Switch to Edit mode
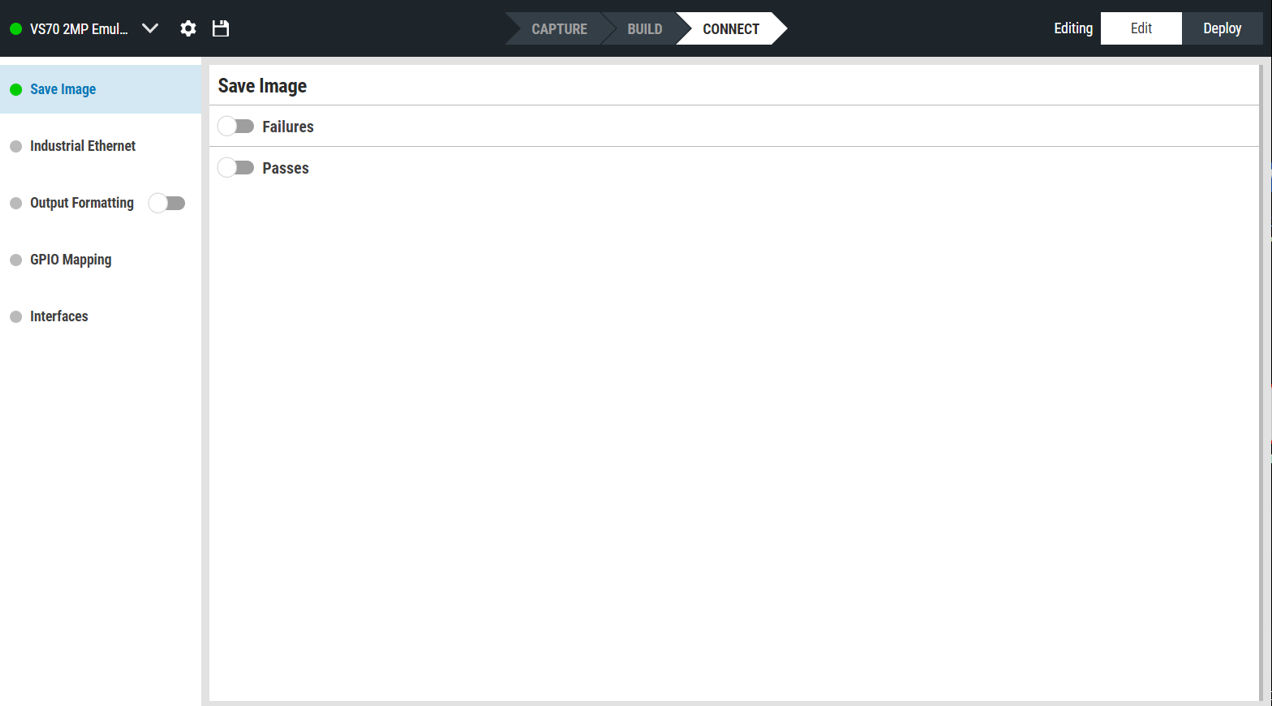 pyautogui.click(x=1141, y=28)
